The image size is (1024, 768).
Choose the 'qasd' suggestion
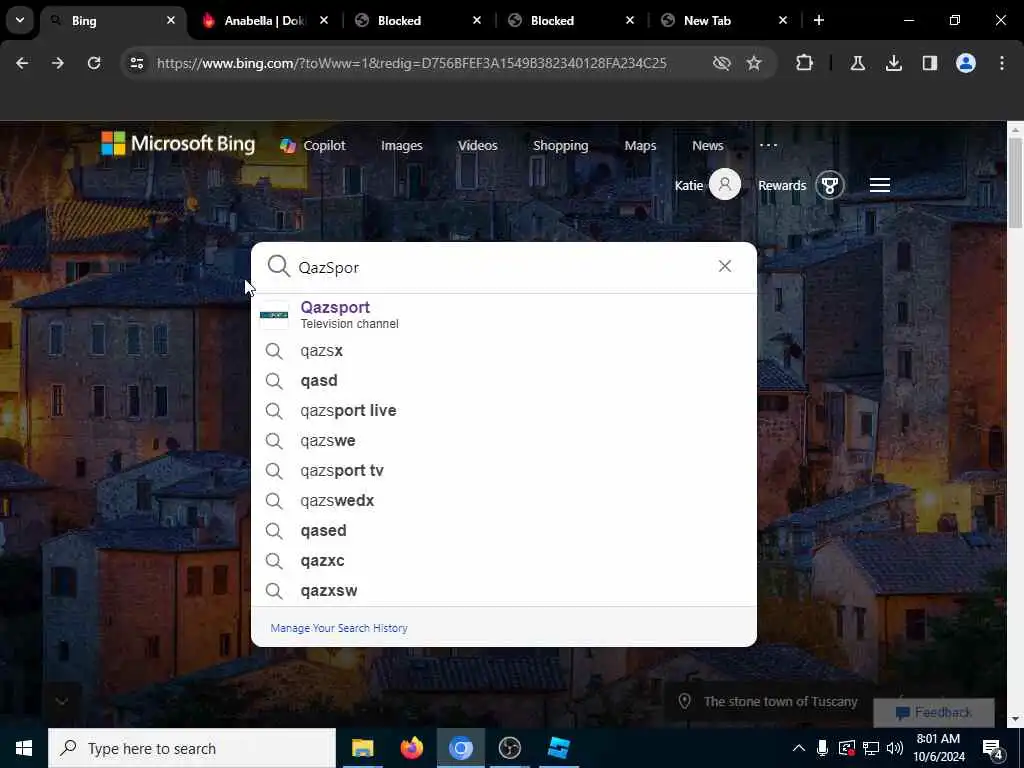pos(504,381)
